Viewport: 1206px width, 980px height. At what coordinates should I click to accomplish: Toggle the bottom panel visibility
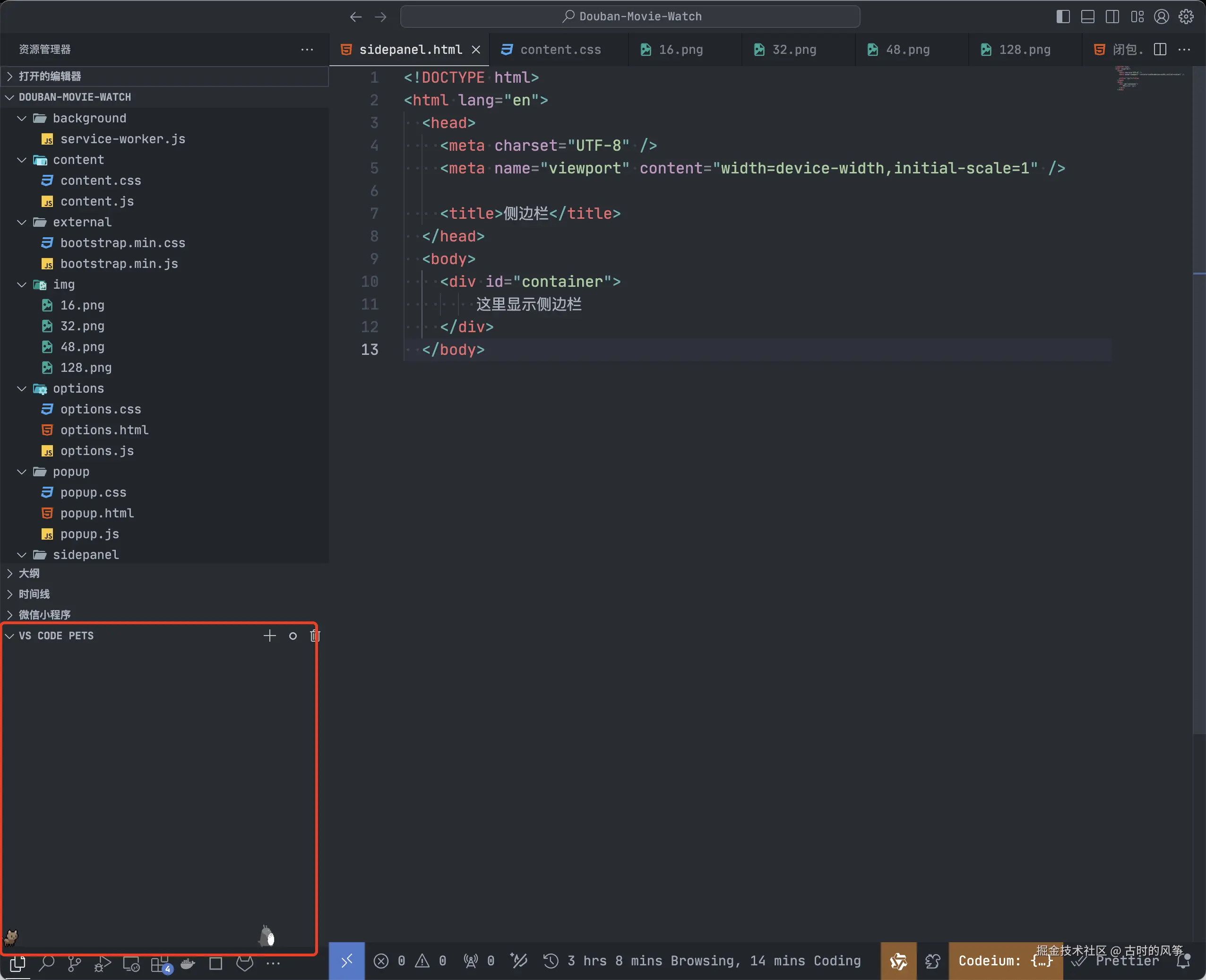1087,17
